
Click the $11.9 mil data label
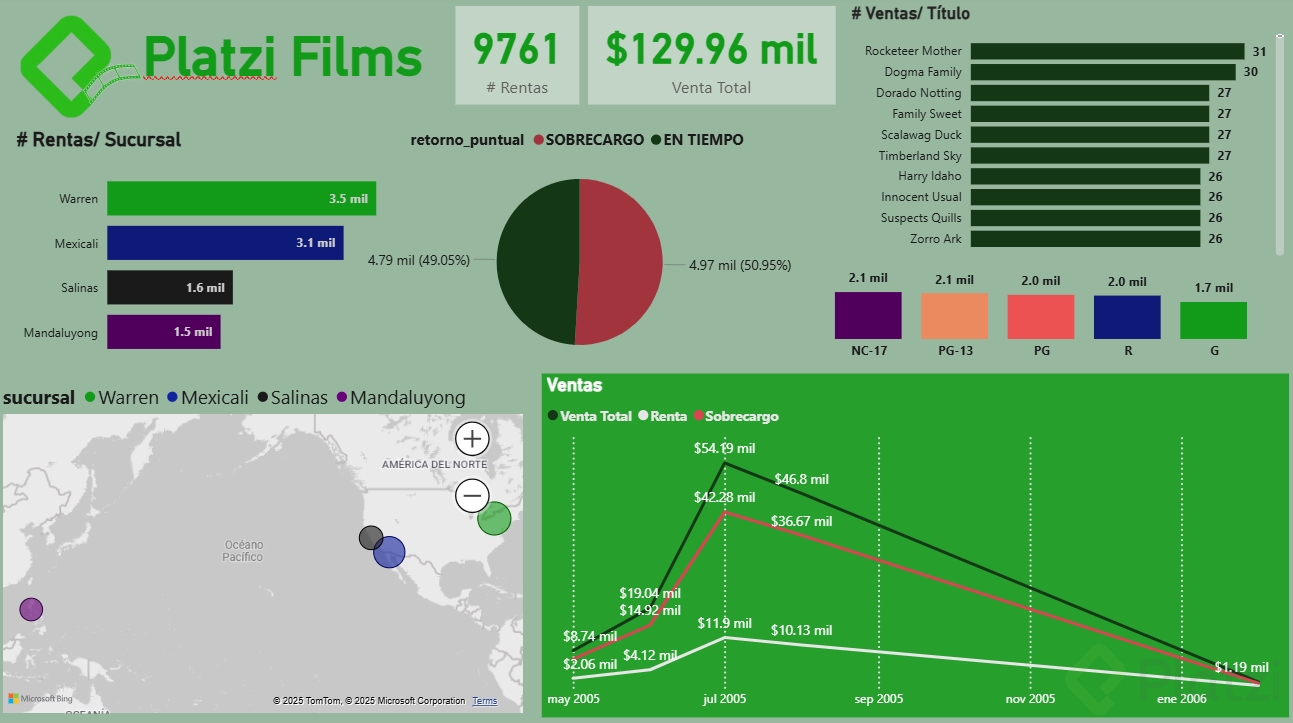(x=725, y=624)
